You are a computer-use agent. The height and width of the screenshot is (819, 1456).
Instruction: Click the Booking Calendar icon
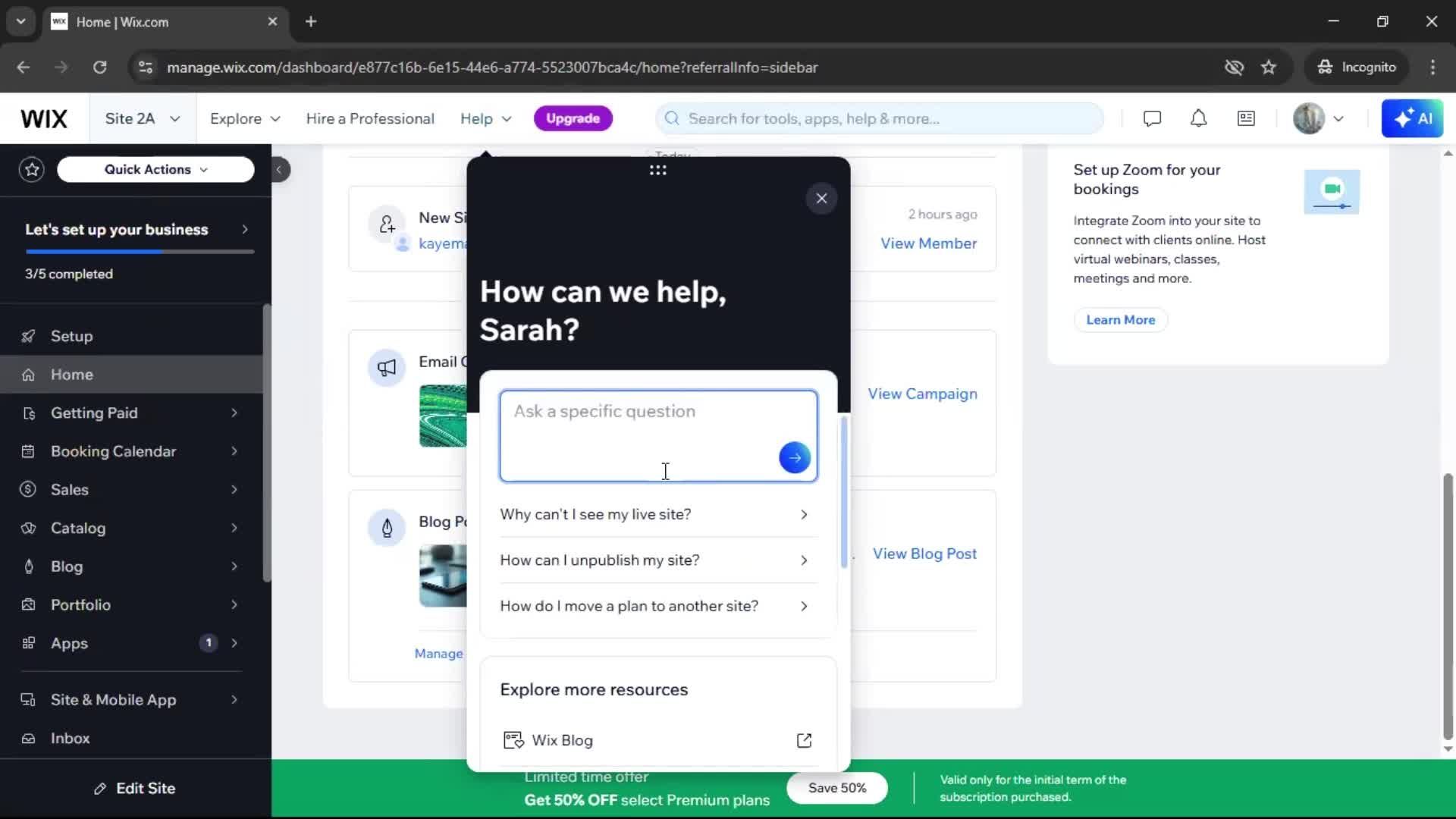[28, 451]
